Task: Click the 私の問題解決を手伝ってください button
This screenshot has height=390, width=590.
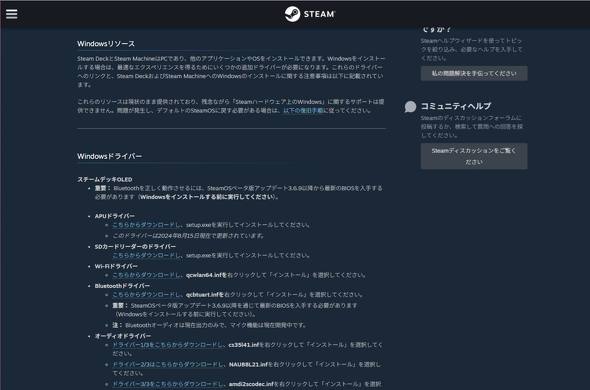Action: 474,73
